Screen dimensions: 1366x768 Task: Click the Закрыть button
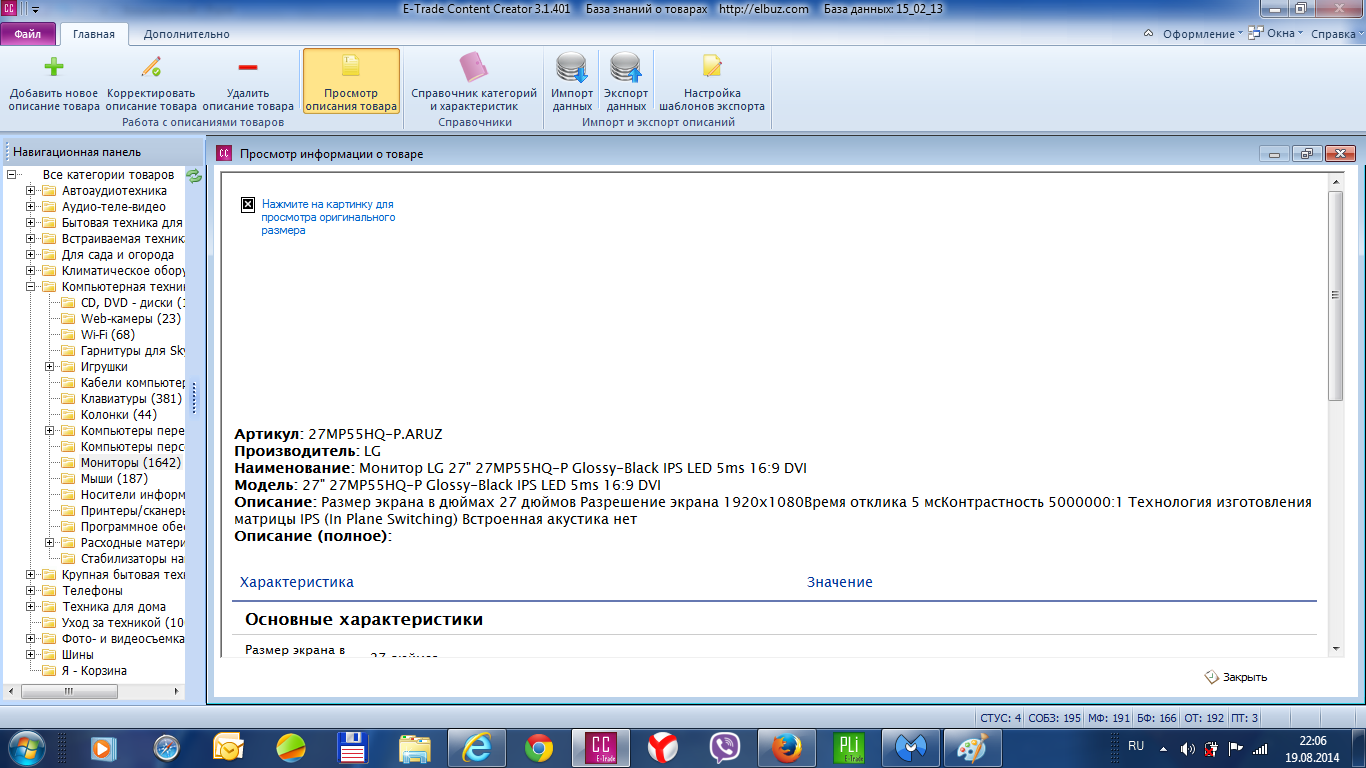tap(1236, 677)
